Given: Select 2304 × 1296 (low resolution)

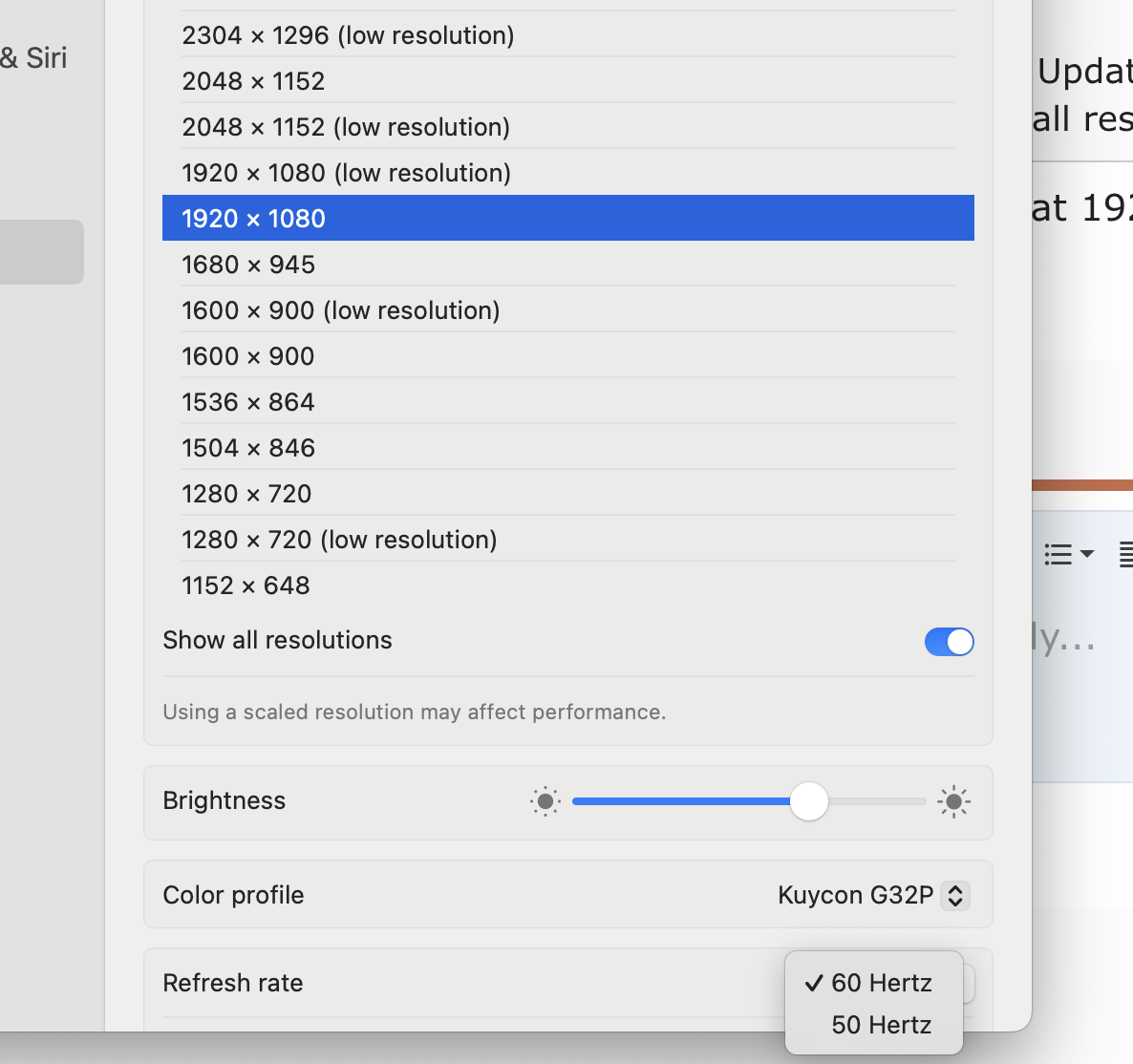Looking at the screenshot, I should click(x=567, y=35).
